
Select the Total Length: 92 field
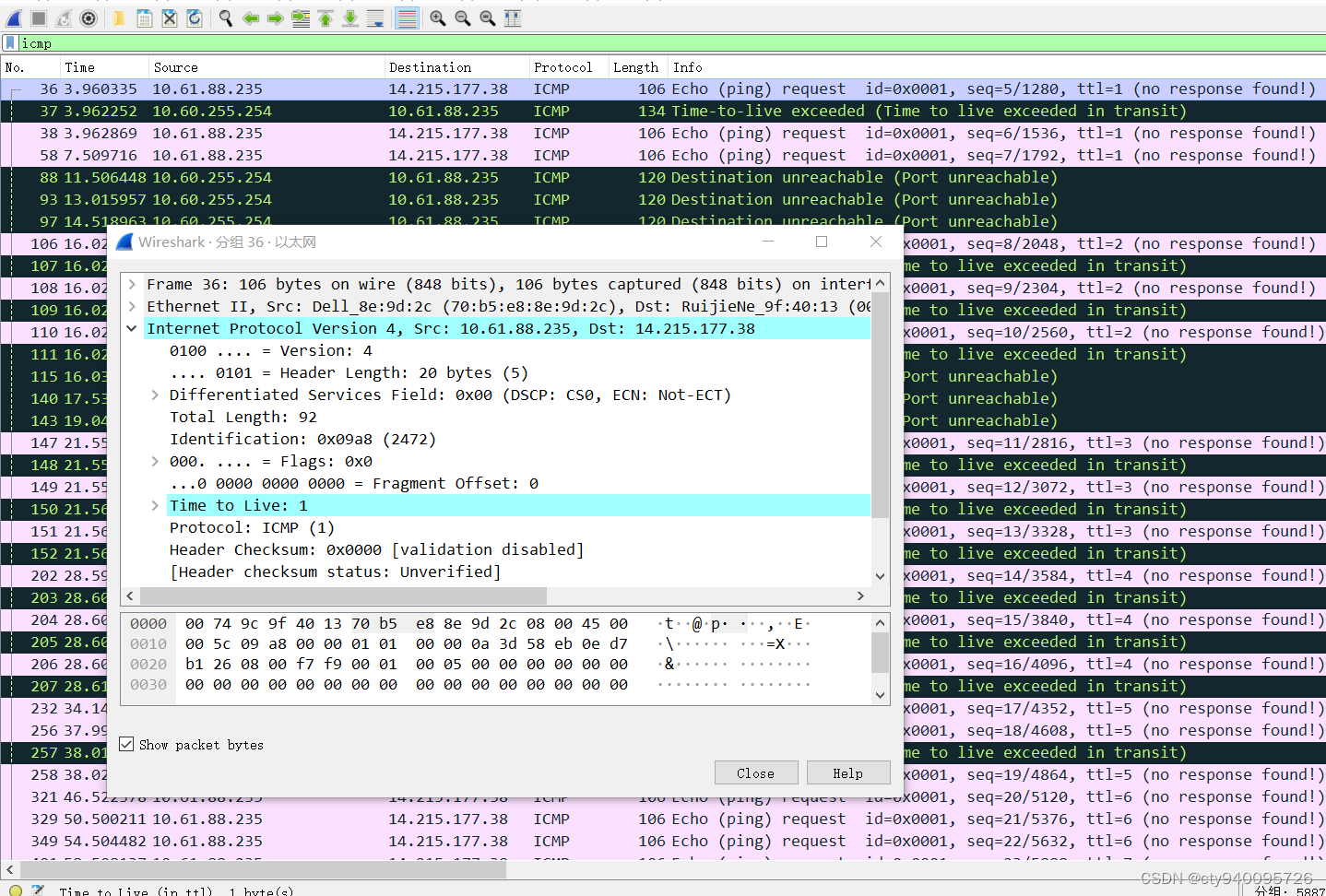[243, 417]
